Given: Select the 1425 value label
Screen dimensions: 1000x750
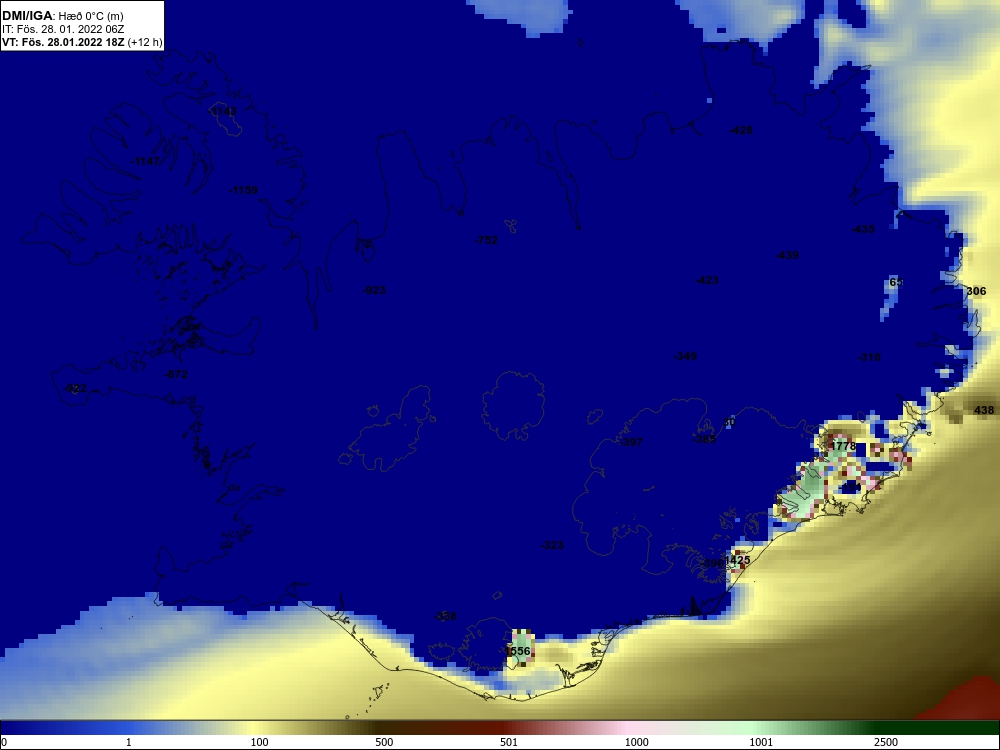Looking at the screenshot, I should pyautogui.click(x=738, y=561).
